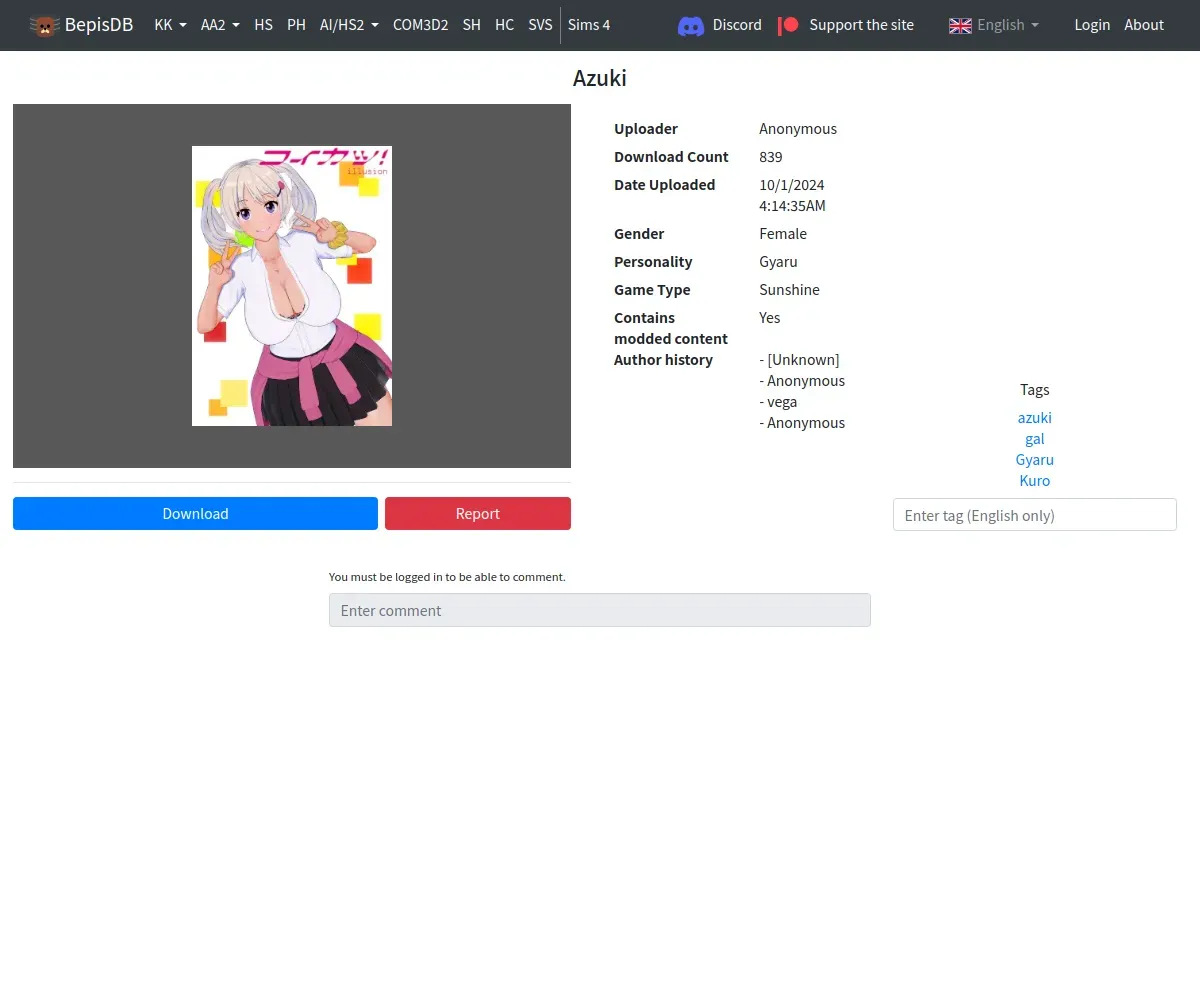Open the COM3D2 section
Screen dimensions: 1200x1000
[x=420, y=25]
